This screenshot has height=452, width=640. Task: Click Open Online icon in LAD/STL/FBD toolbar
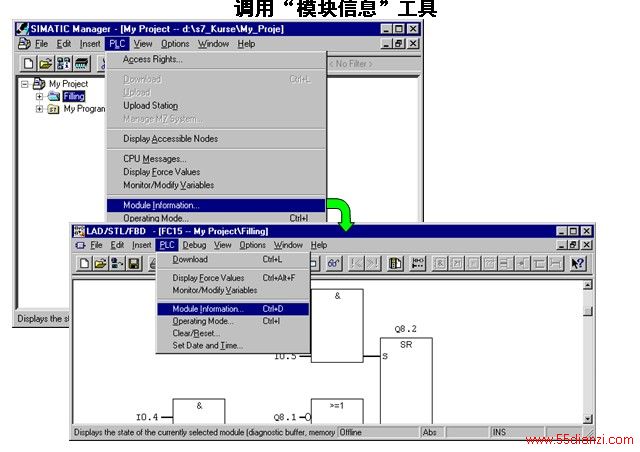117,263
